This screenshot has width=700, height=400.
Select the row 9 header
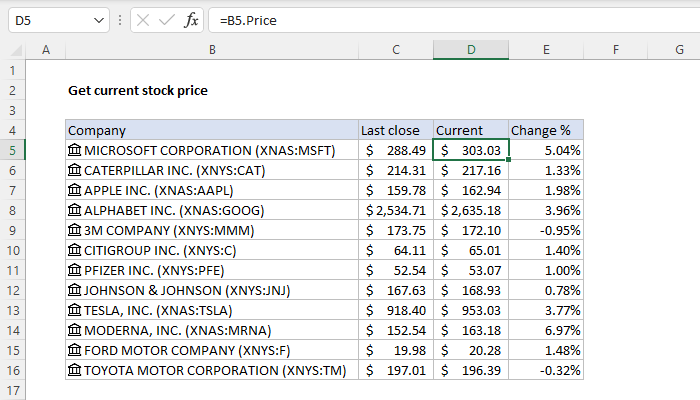(13, 230)
